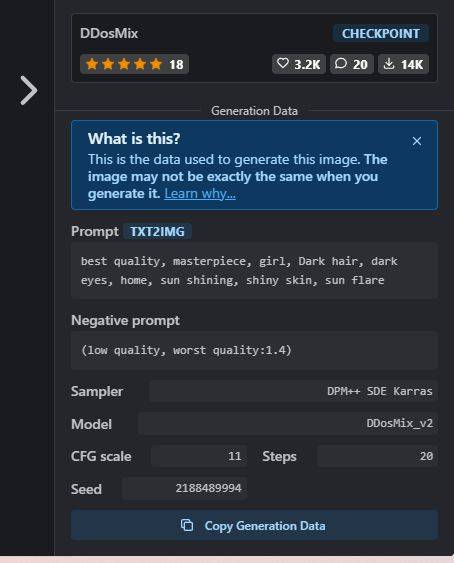
Task: Click the copy icon in Copy Generation Data
Action: (x=187, y=525)
